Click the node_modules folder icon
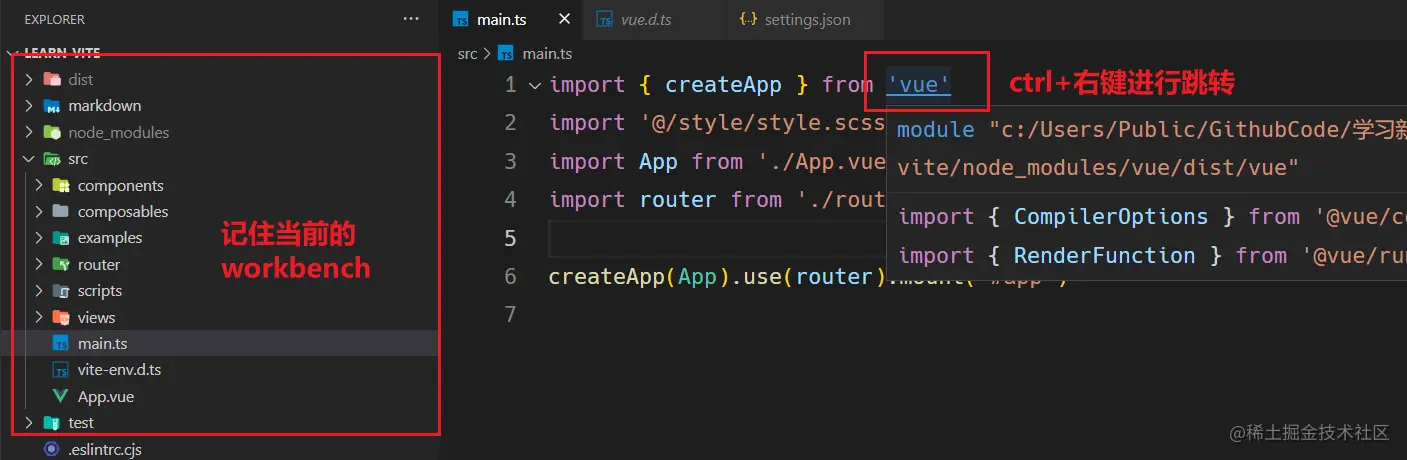Viewport: 1407px width, 460px height. click(52, 132)
